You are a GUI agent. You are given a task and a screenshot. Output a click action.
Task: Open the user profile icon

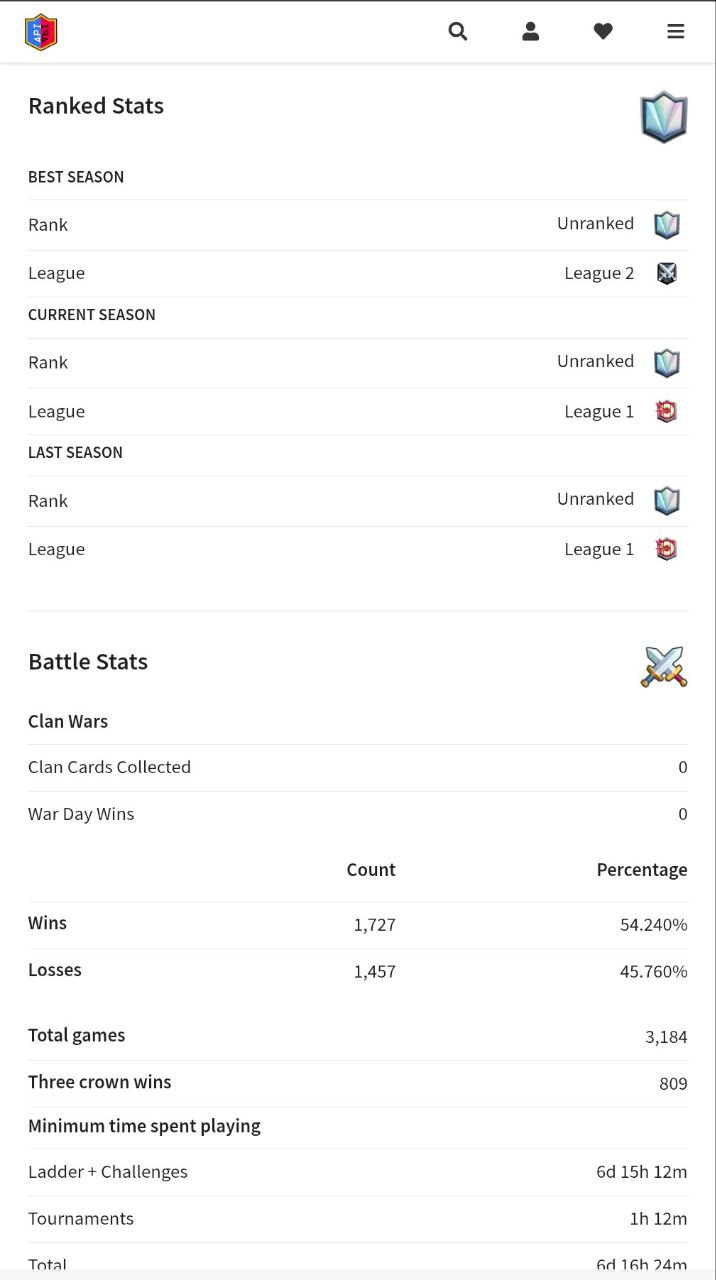[531, 32]
